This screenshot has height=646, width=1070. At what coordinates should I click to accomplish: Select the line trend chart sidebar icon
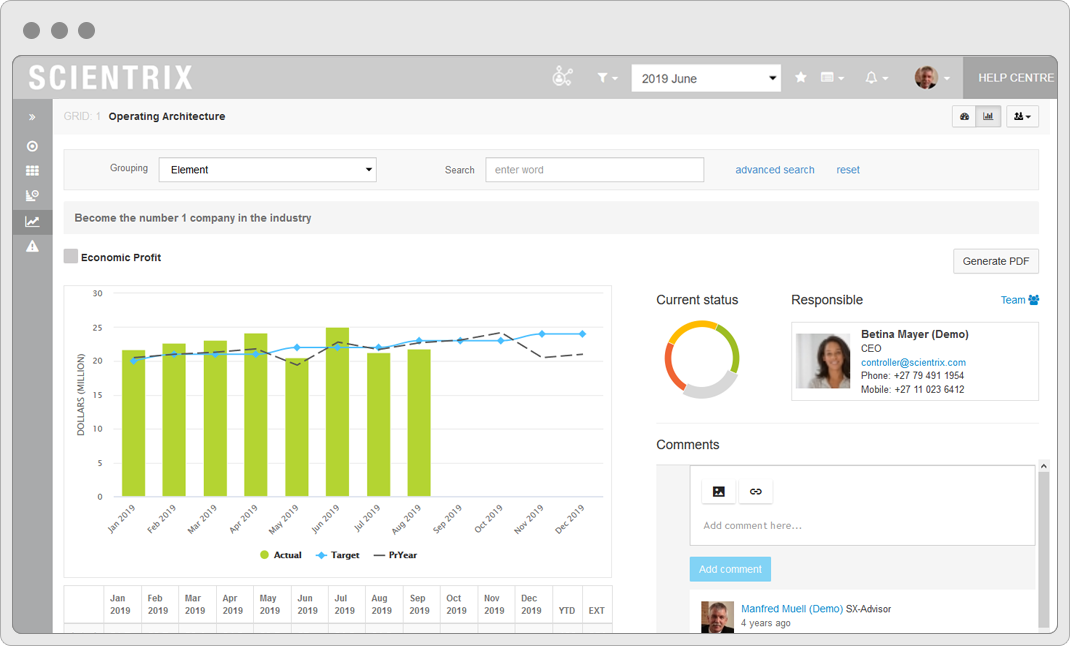(x=32, y=222)
